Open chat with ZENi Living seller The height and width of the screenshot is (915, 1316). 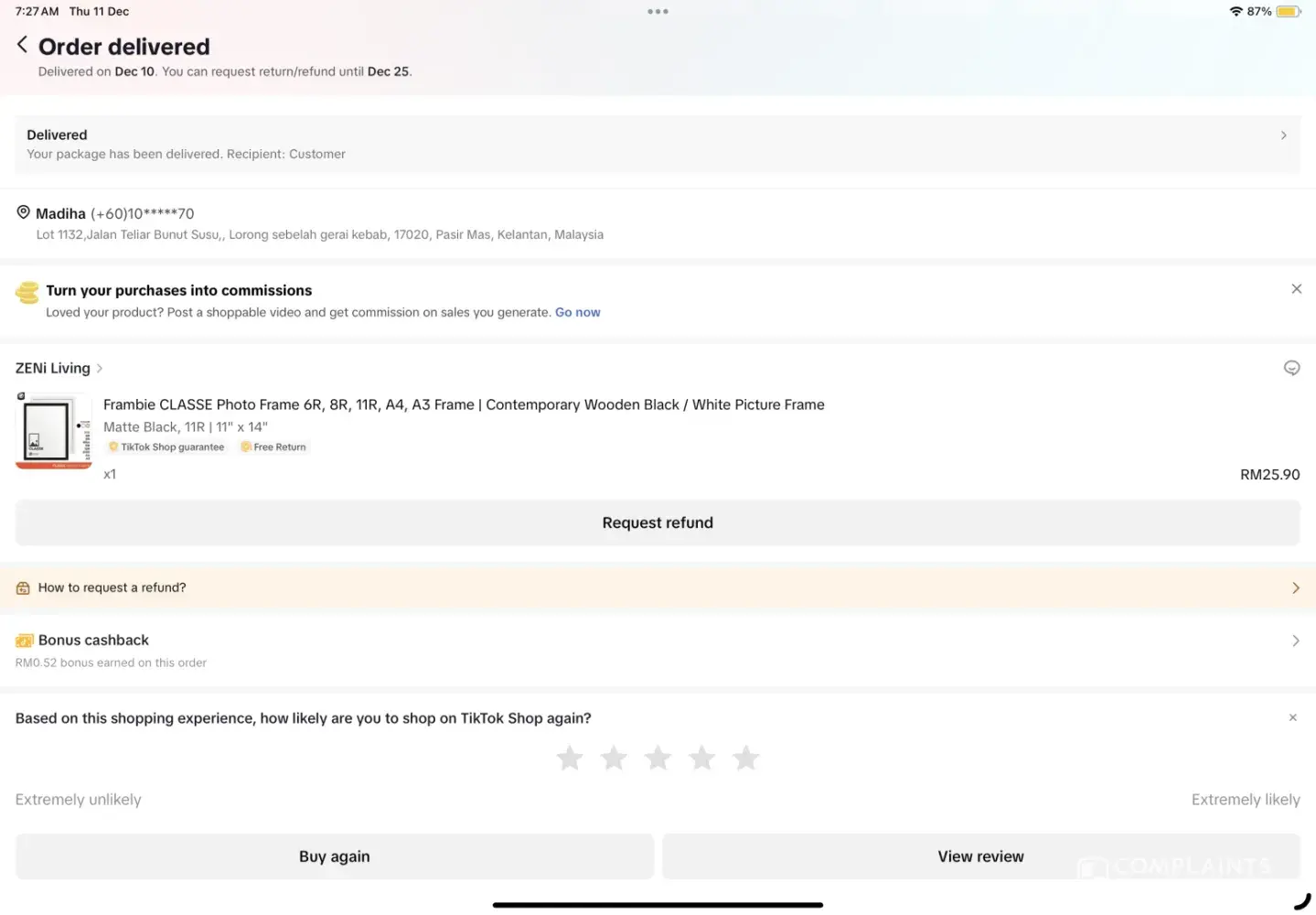pyautogui.click(x=1291, y=368)
